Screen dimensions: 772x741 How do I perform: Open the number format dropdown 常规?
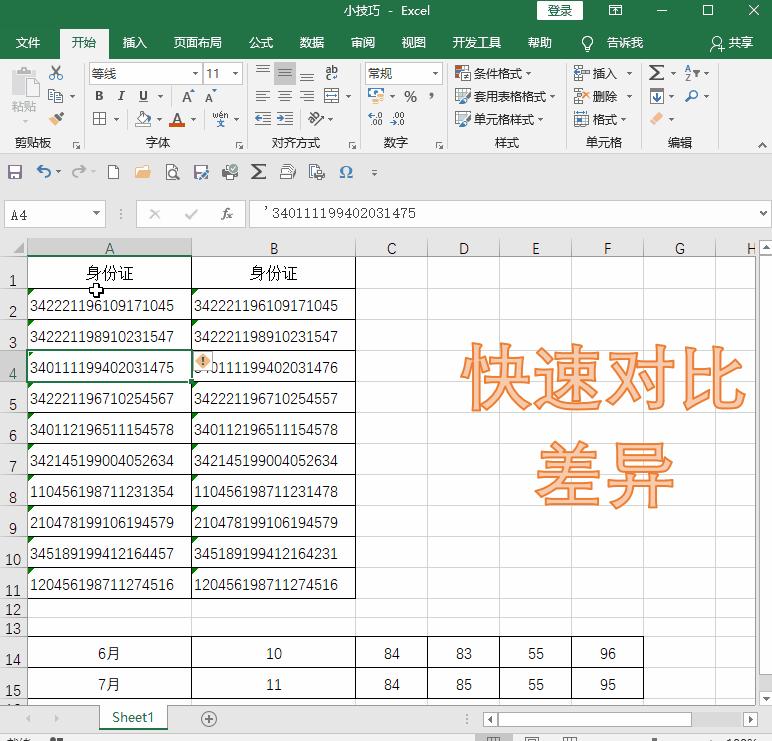pyautogui.click(x=435, y=74)
